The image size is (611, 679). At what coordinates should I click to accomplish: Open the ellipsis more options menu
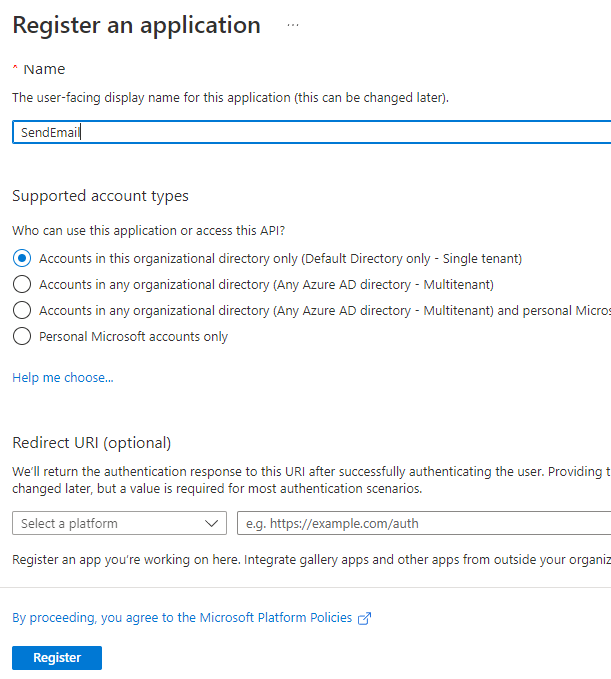(x=293, y=25)
